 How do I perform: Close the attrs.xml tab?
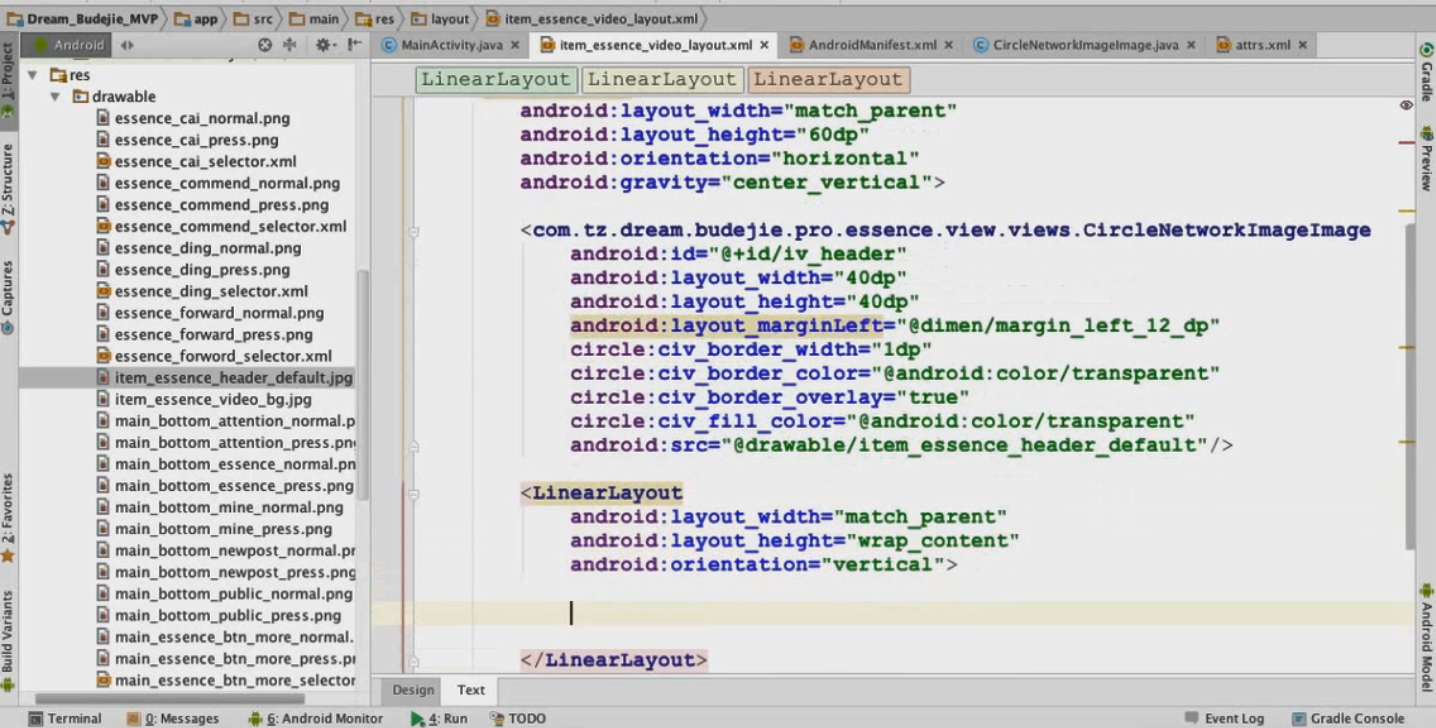tap(1301, 45)
